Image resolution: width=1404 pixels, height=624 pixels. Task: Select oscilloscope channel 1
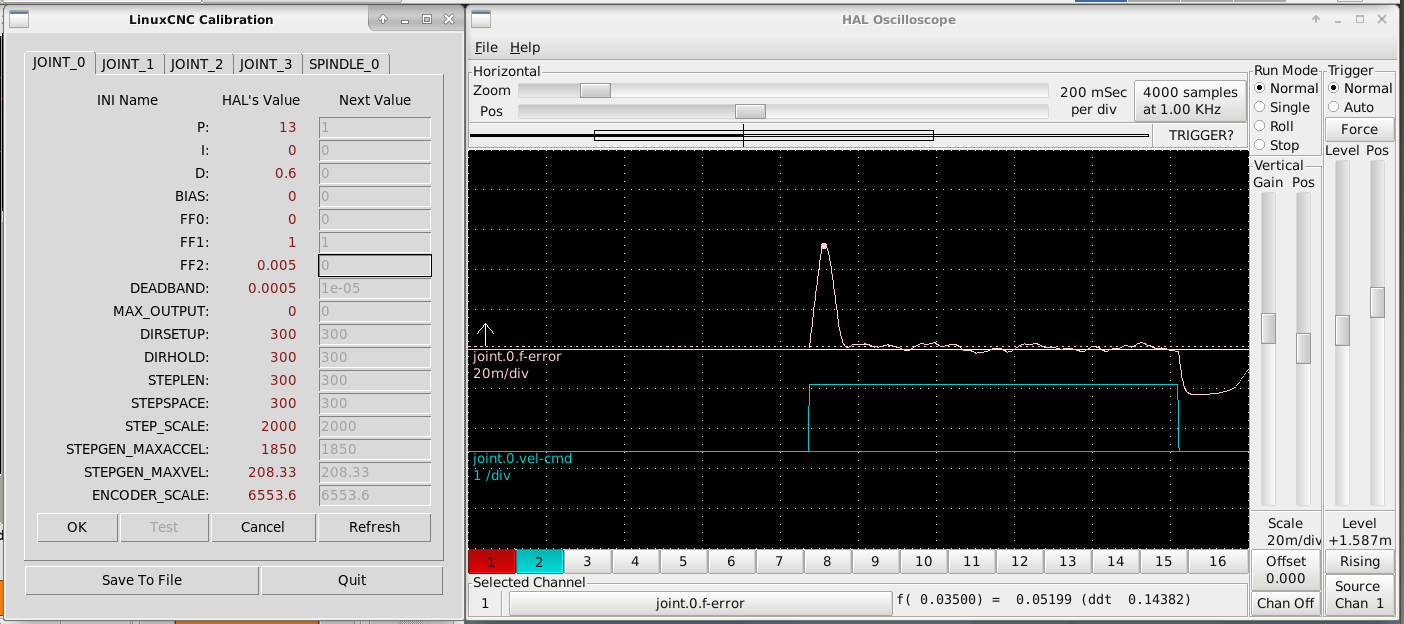tap(491, 561)
